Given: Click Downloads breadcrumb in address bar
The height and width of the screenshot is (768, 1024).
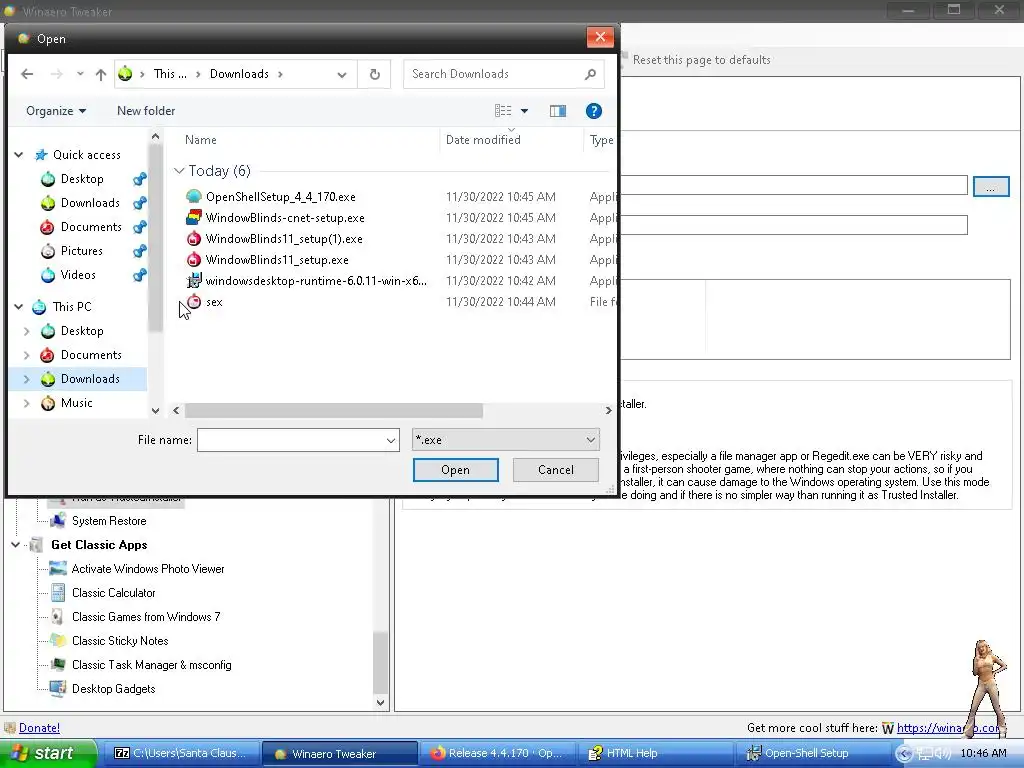Looking at the screenshot, I should [x=239, y=74].
